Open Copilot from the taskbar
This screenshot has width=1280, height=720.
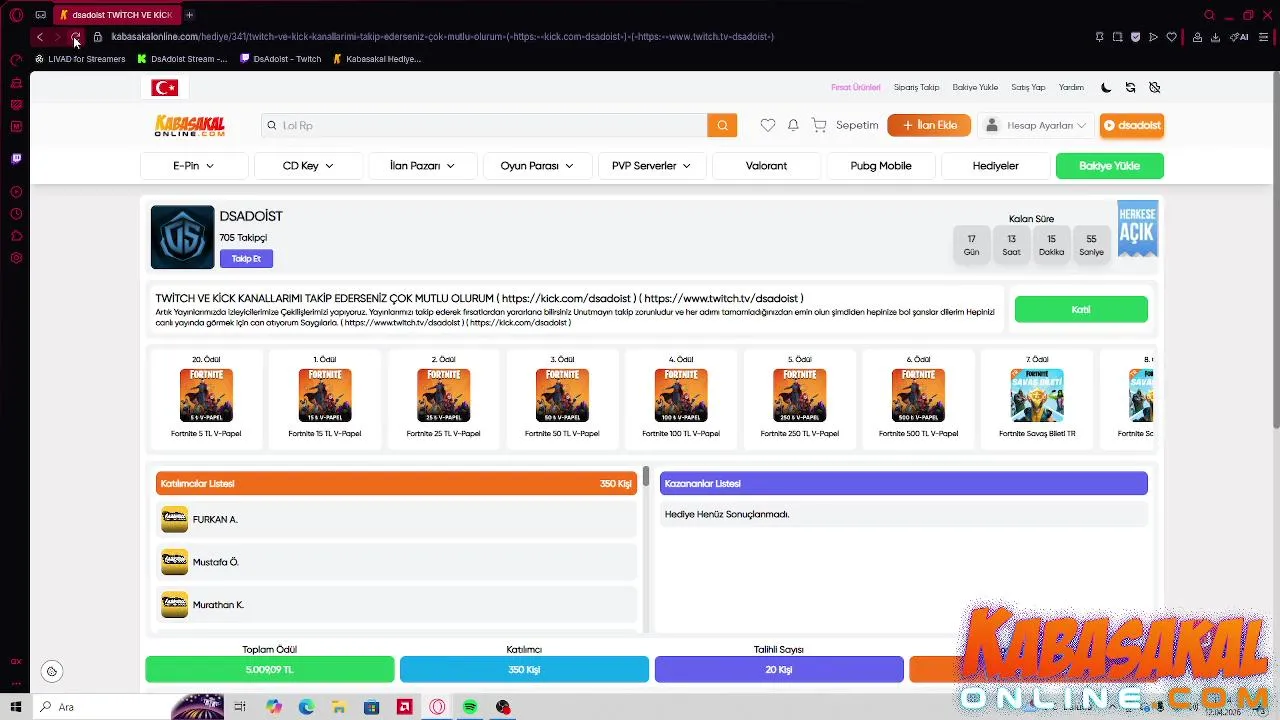[x=274, y=707]
